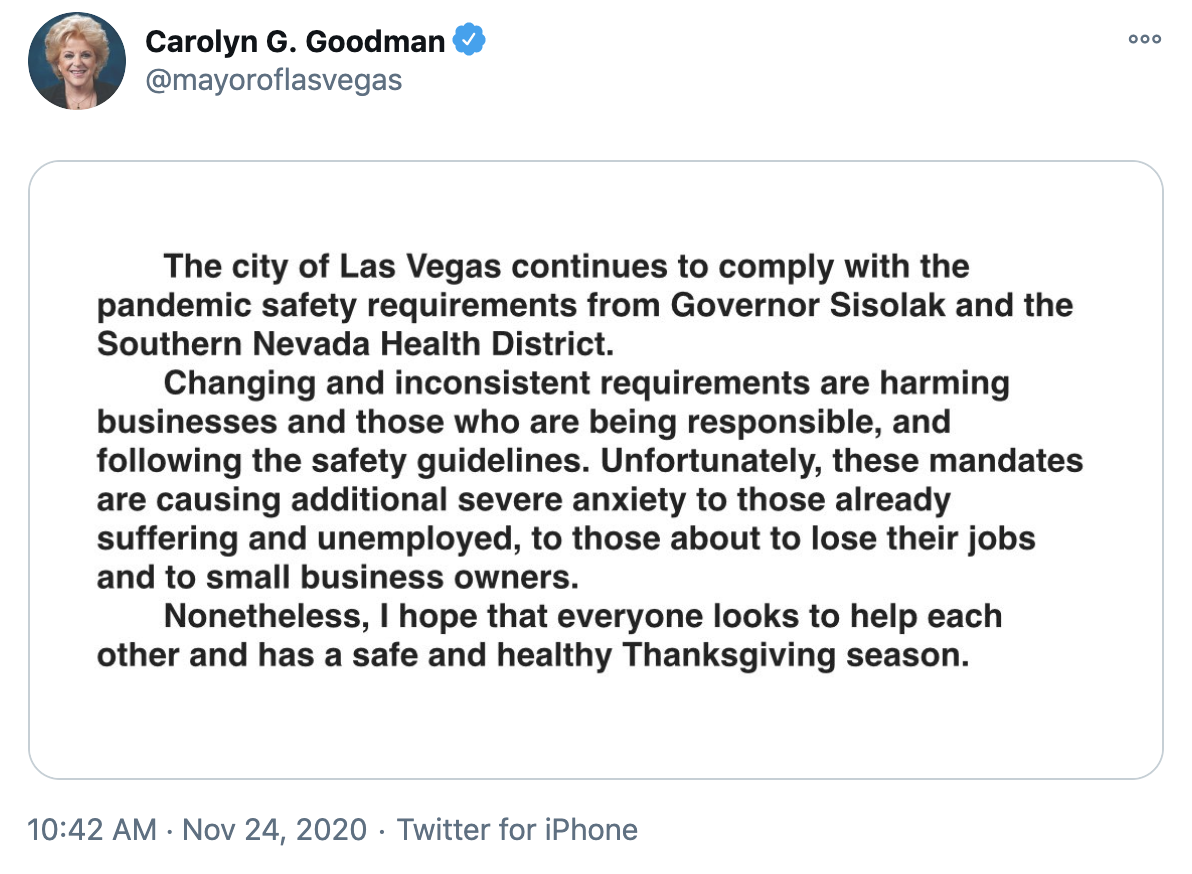Click the Carolyn G. Goodman display name
The width and height of the screenshot is (1192, 874).
[295, 41]
